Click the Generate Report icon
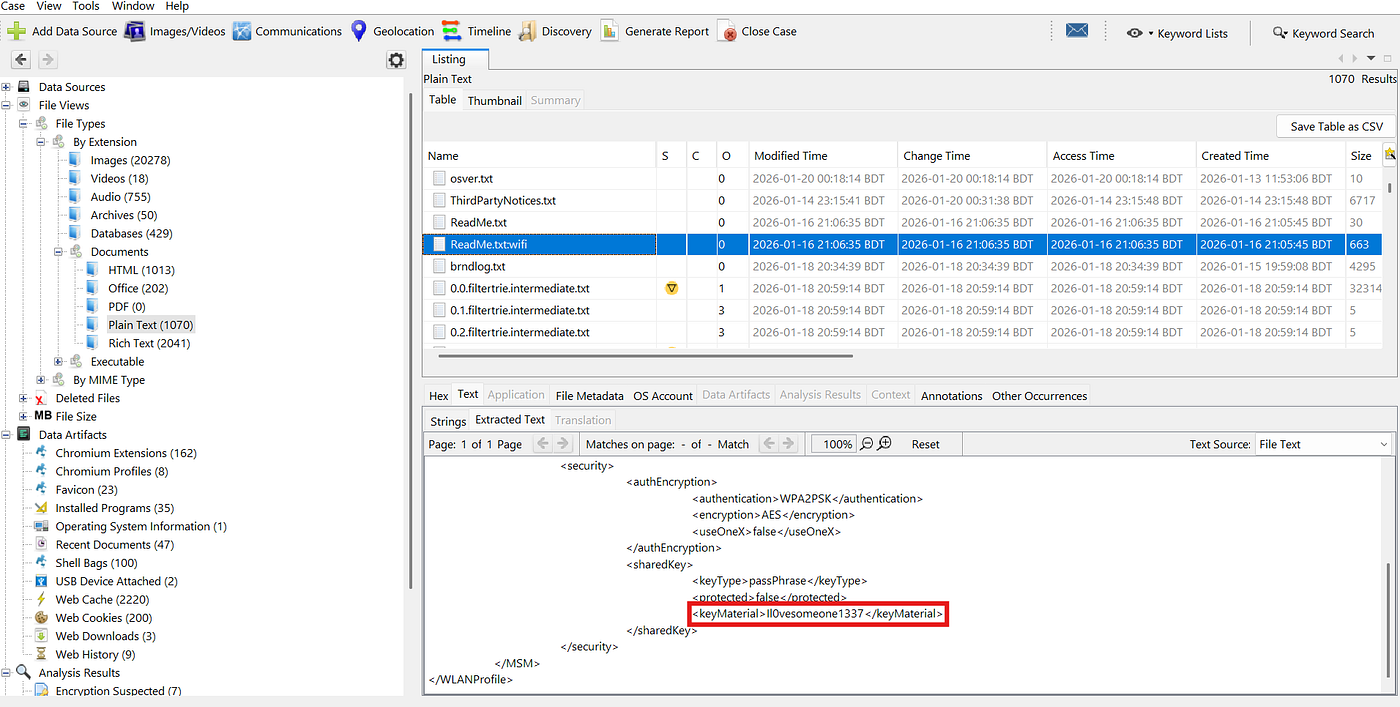Viewport: 1400px width, 707px height. [x=609, y=31]
